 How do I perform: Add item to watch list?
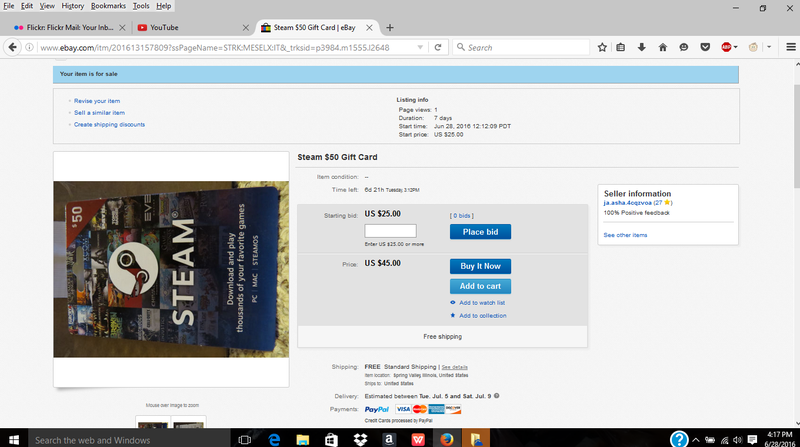[482, 303]
